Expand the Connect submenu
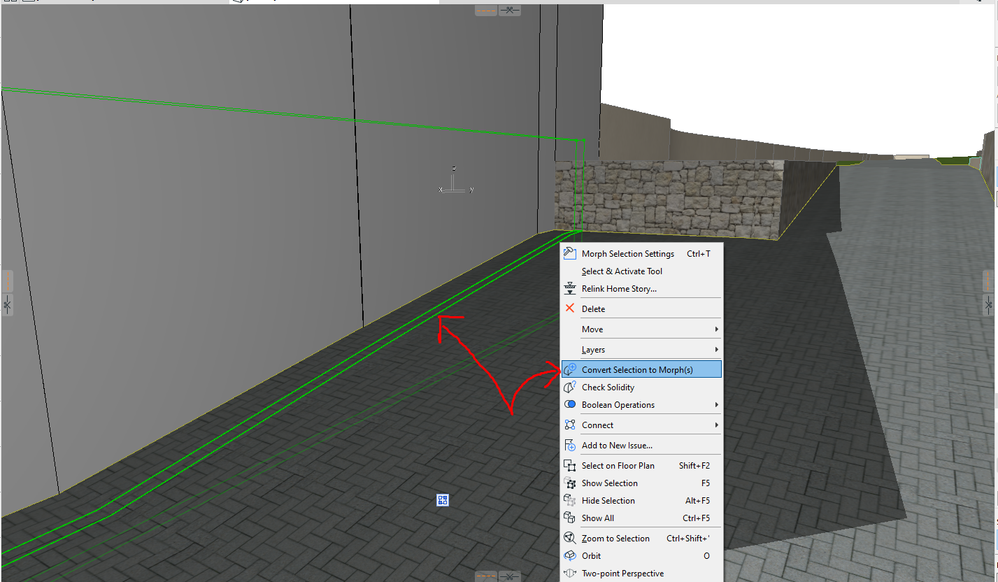The image size is (998, 582). tap(642, 425)
